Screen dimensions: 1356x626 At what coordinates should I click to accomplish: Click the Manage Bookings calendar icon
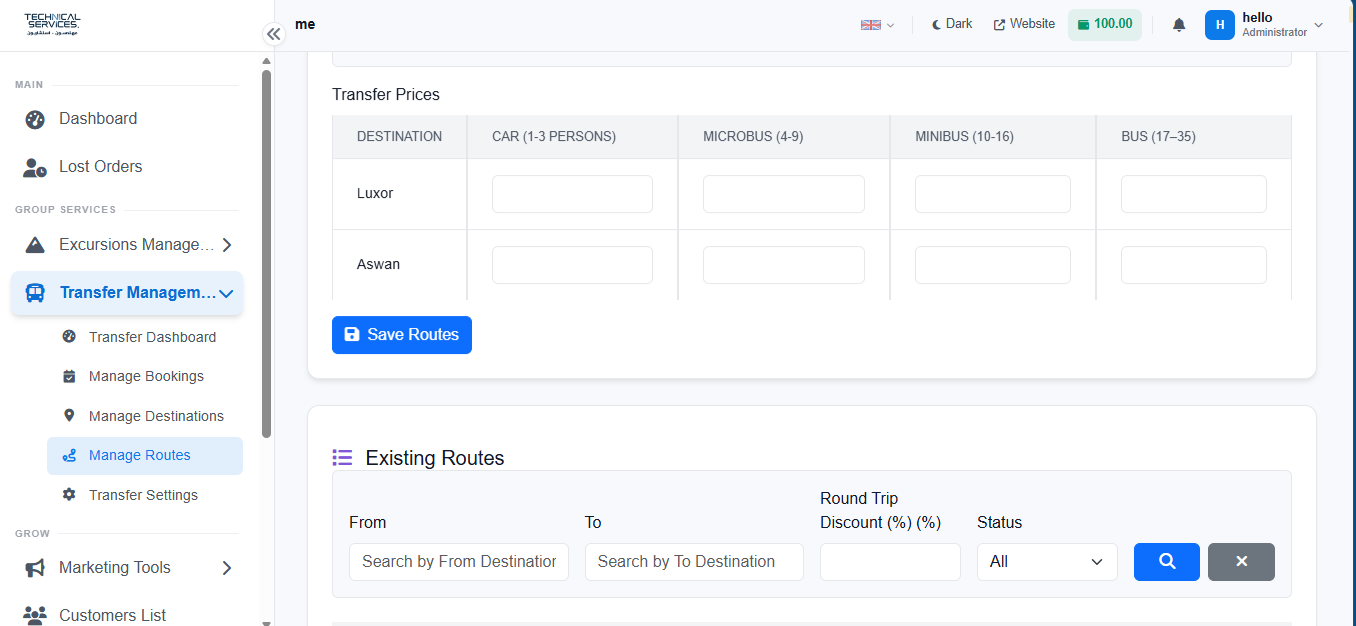coord(69,376)
